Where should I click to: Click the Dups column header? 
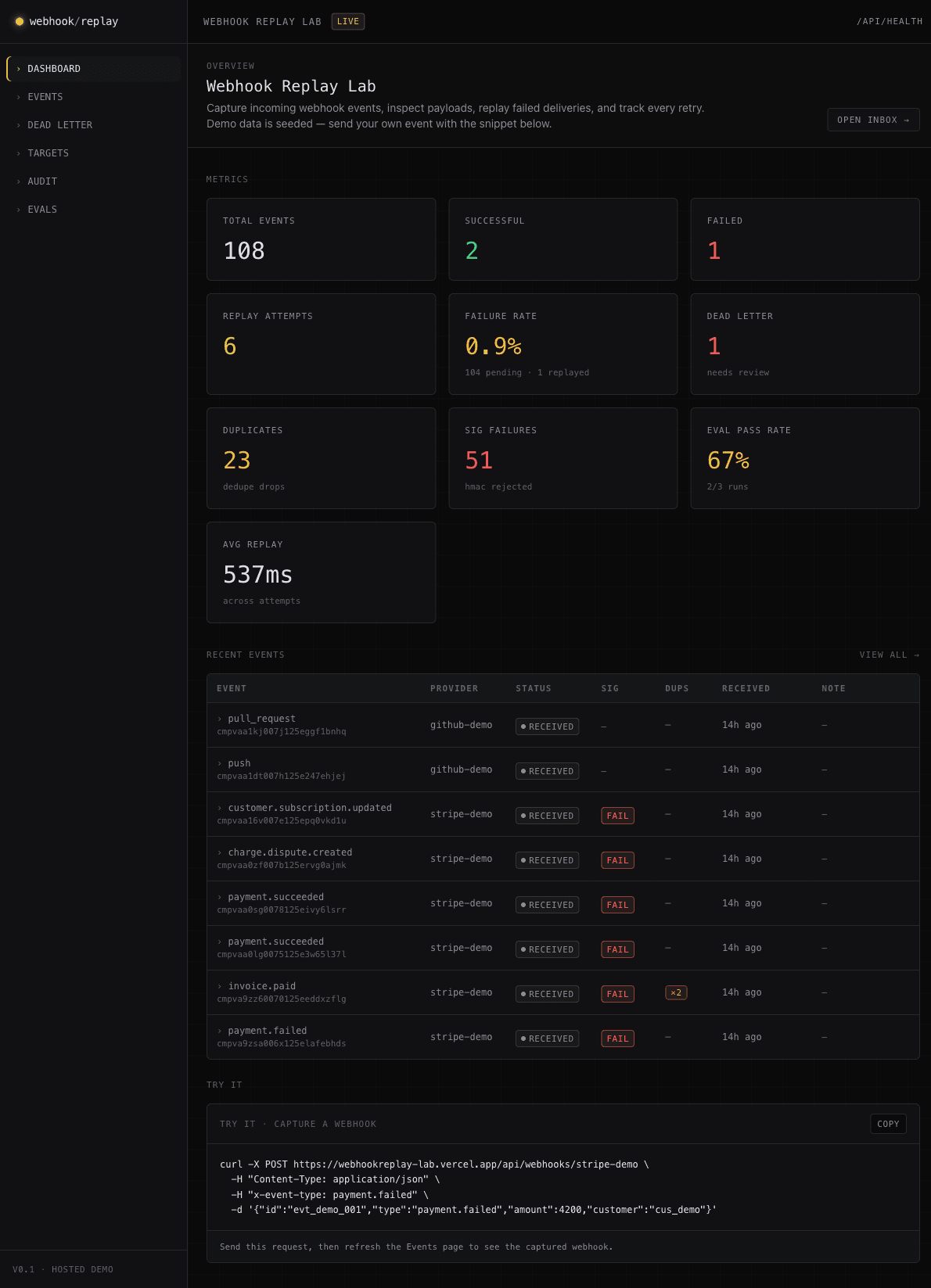677,689
